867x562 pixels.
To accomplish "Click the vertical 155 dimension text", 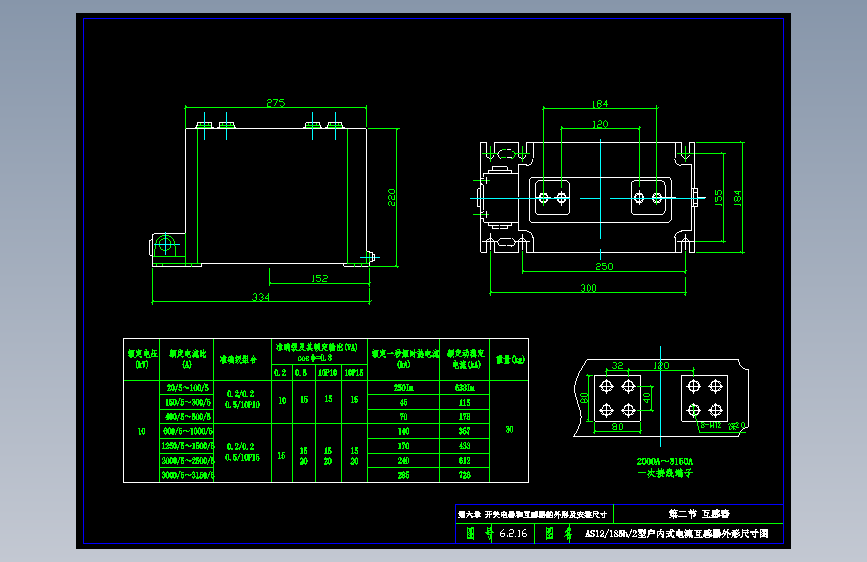I will pos(718,197).
